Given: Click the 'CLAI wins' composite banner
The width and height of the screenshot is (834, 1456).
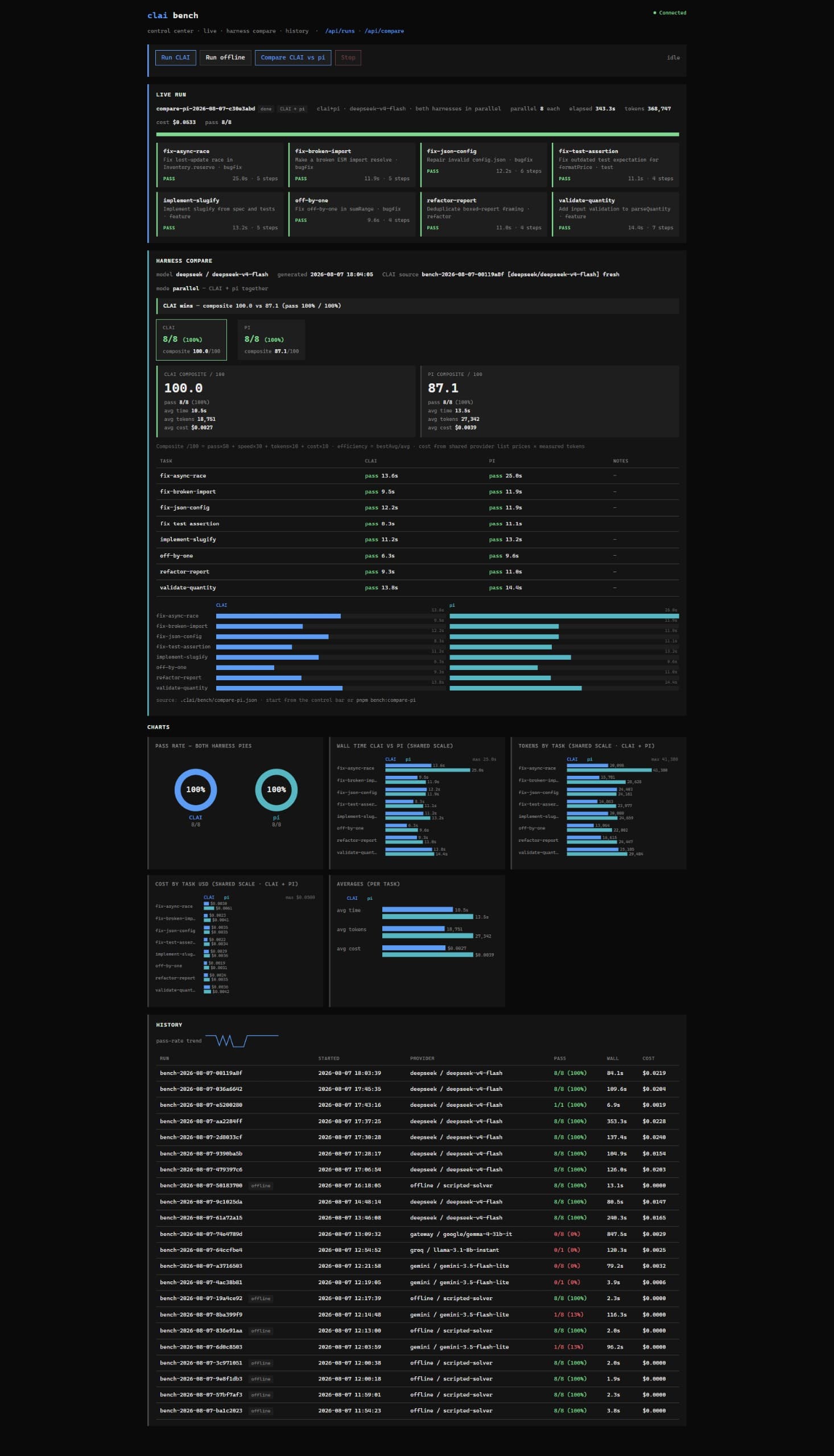Looking at the screenshot, I should [418, 306].
